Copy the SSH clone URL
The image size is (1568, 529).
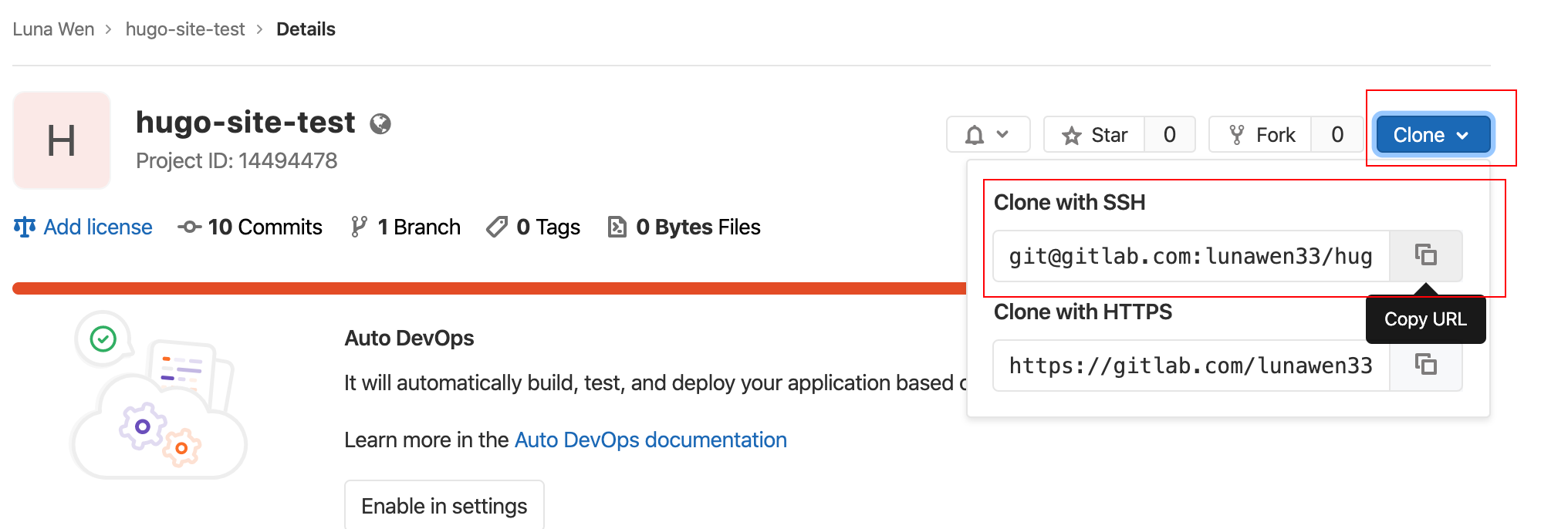coord(1425,255)
